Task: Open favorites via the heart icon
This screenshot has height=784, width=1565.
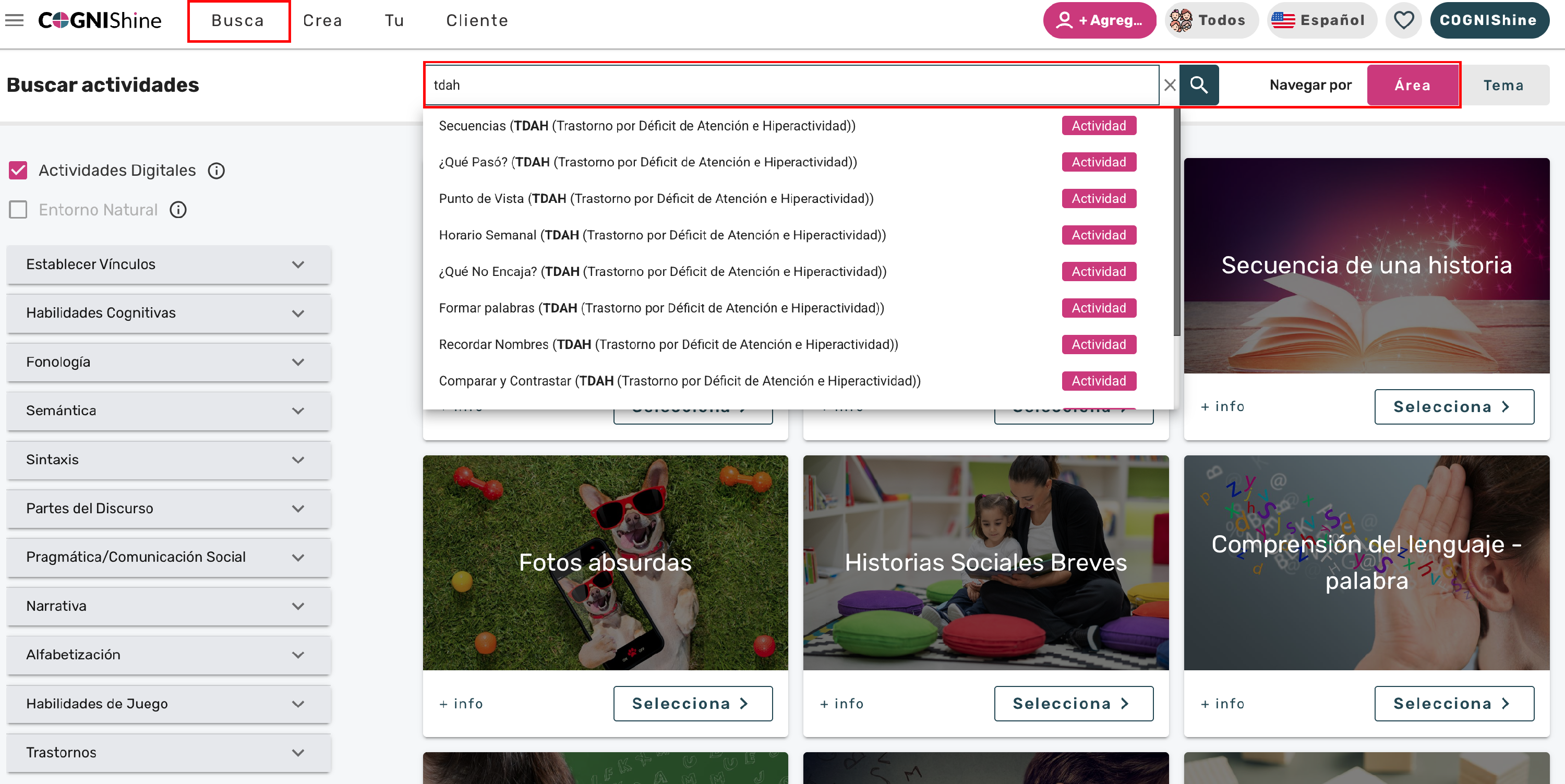Action: 1403,20
